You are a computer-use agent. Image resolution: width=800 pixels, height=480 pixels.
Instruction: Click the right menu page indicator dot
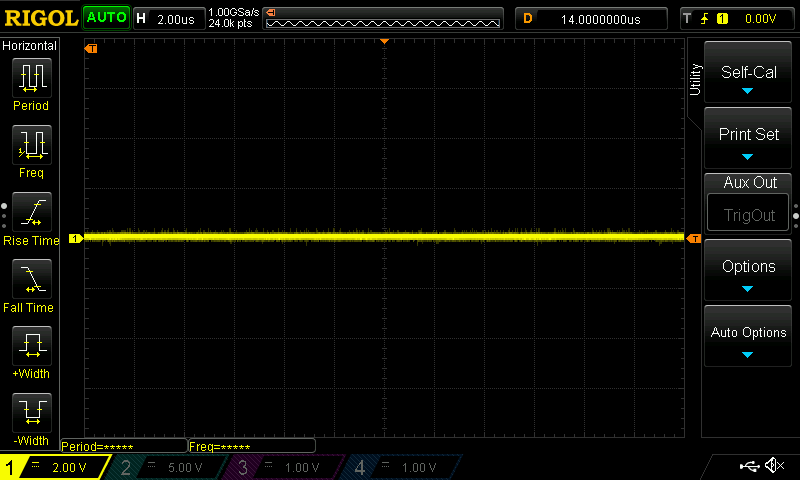[x=796, y=216]
